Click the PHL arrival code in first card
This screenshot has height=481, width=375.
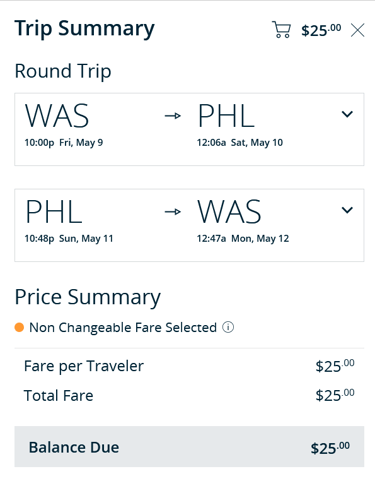pos(226,116)
